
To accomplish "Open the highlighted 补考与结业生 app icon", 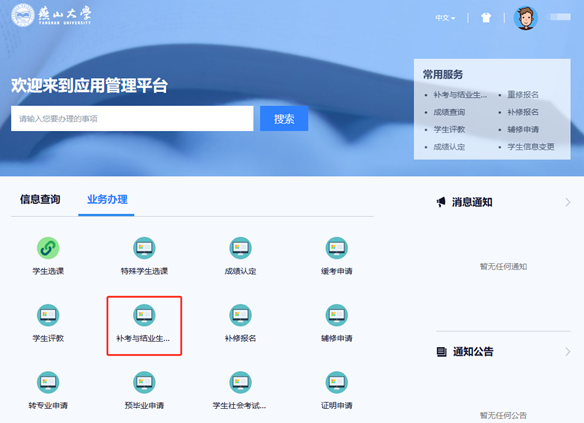I will (x=144, y=315).
